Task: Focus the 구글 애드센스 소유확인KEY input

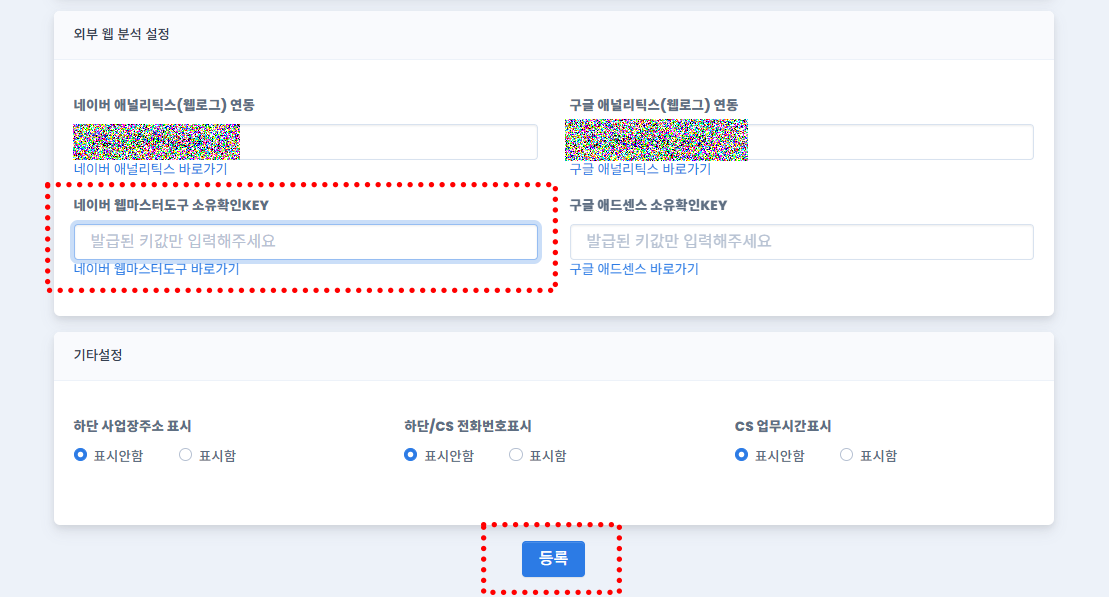Action: [x=800, y=242]
